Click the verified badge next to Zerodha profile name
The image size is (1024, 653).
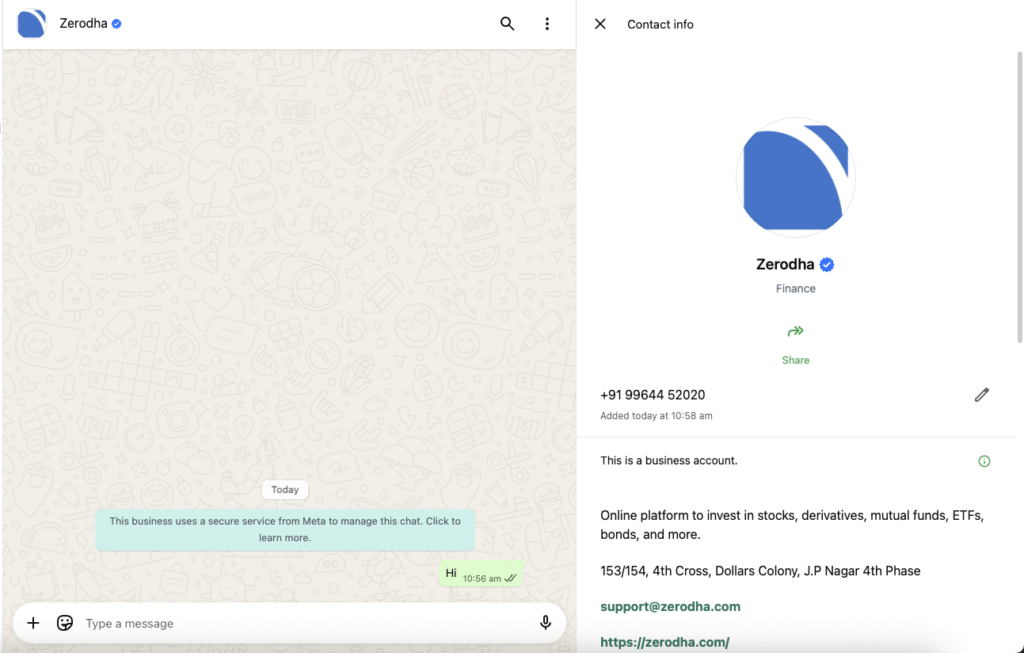[x=827, y=264]
